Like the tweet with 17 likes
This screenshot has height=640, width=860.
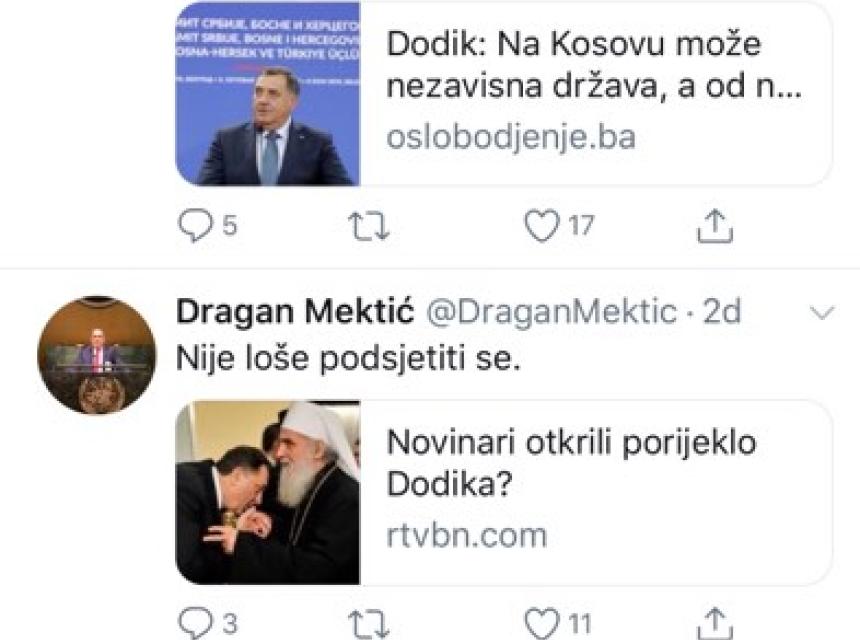pyautogui.click(x=542, y=228)
